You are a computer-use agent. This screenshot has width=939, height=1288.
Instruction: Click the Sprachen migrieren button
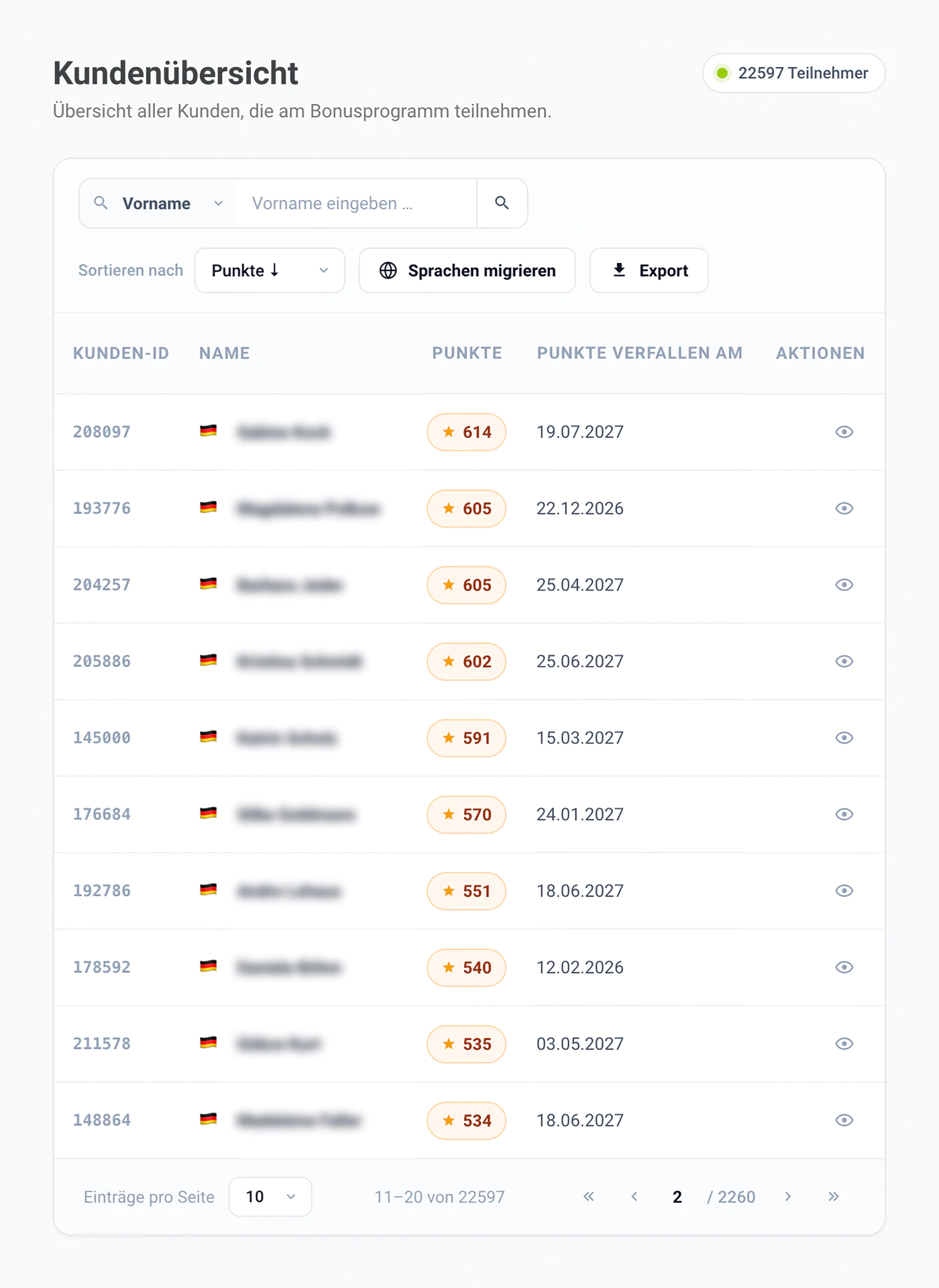point(467,270)
